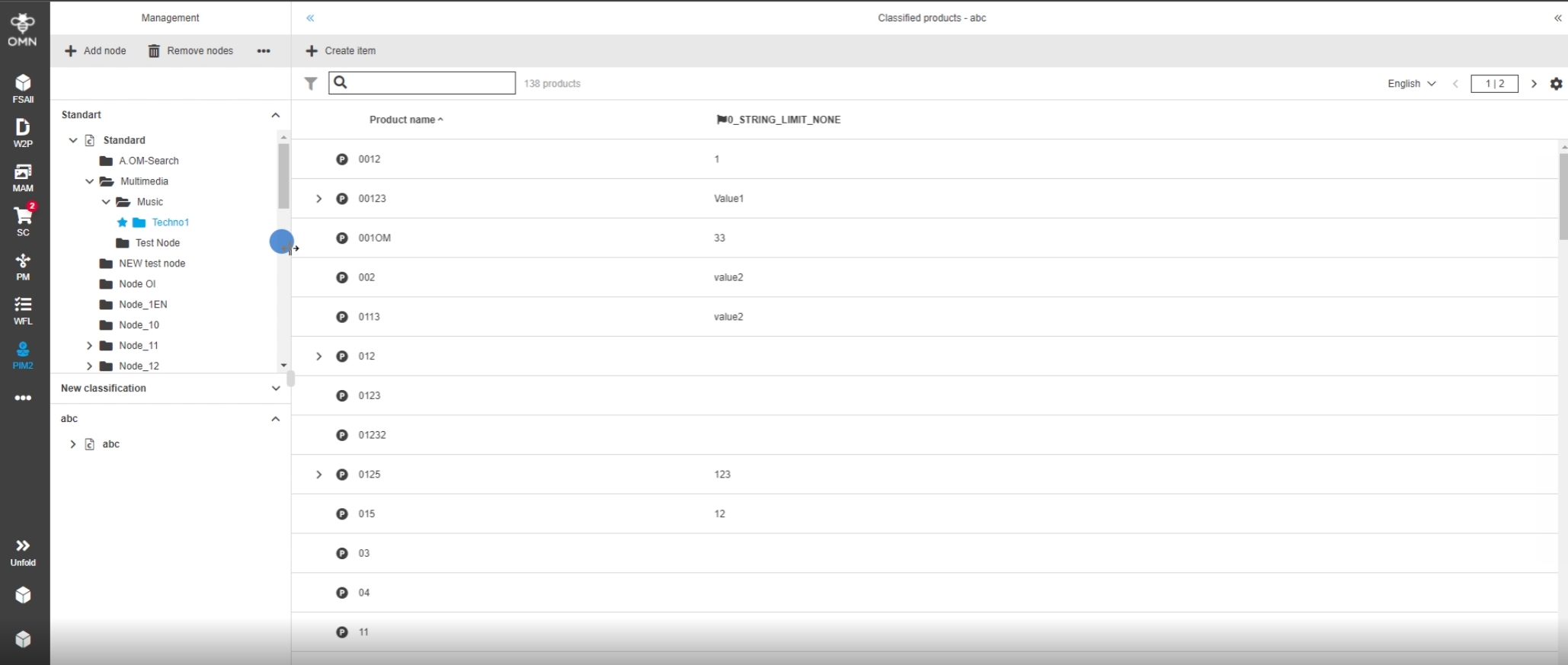Open the W2P module

pos(23,133)
